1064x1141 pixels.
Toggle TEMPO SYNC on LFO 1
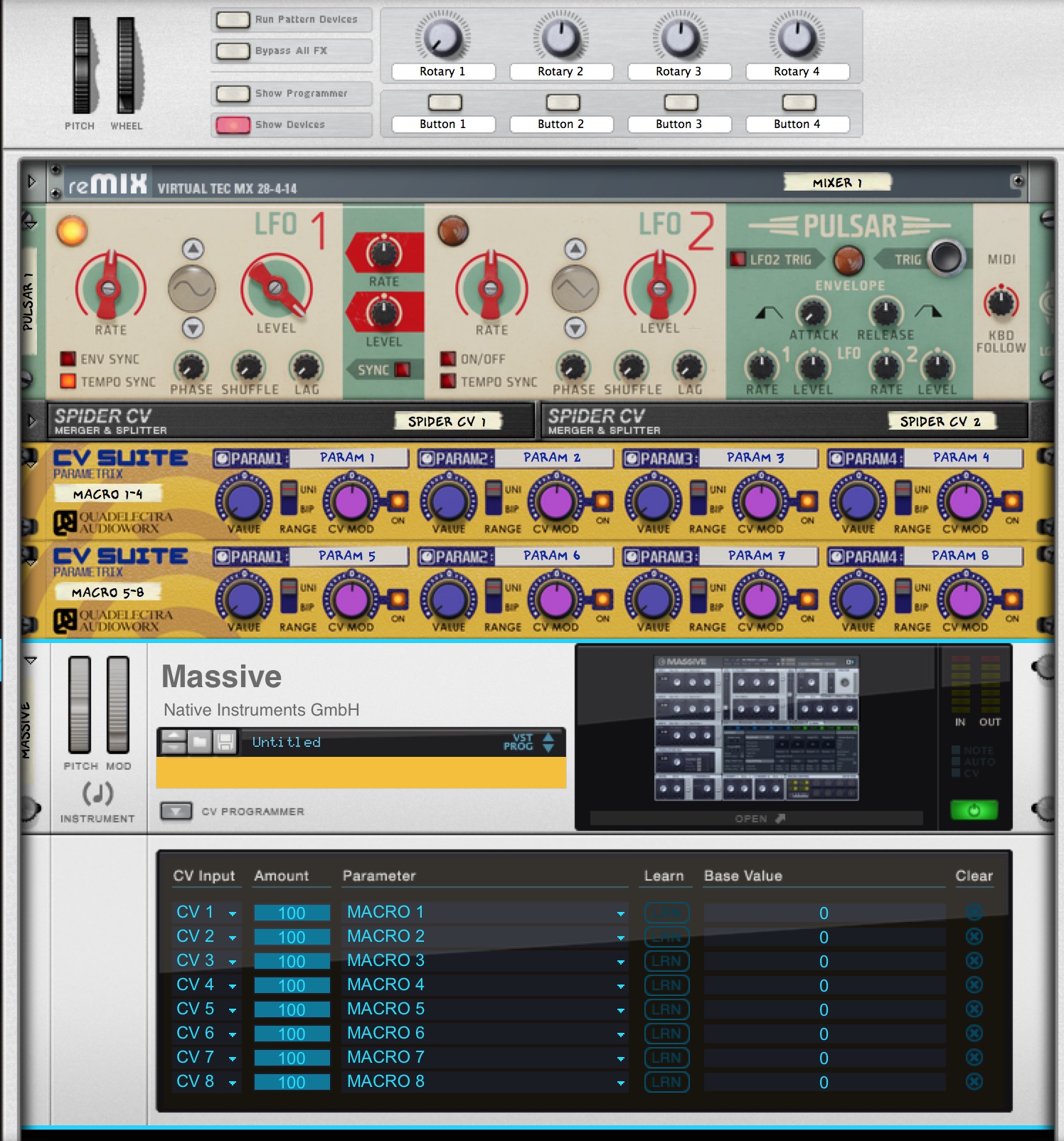(x=68, y=381)
